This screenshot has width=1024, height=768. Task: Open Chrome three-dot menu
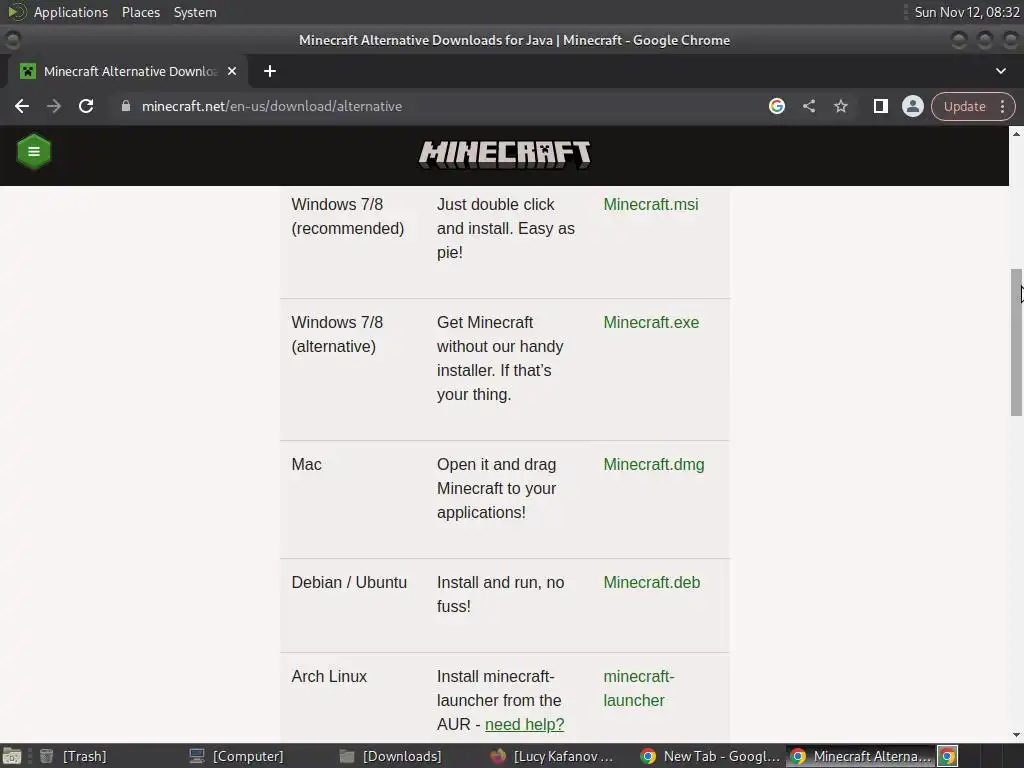click(x=1002, y=106)
